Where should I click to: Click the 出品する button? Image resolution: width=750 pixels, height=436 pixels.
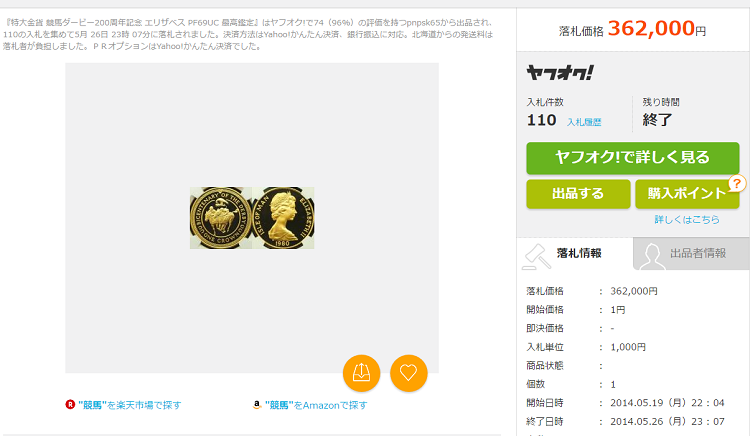578,194
